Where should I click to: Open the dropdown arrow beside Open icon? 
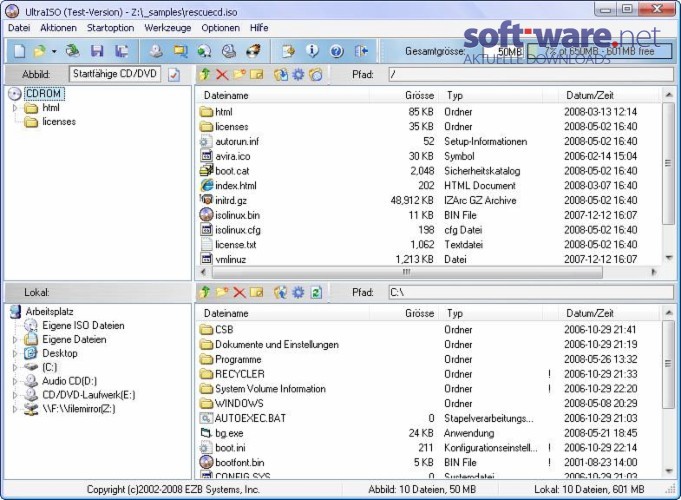[54, 52]
